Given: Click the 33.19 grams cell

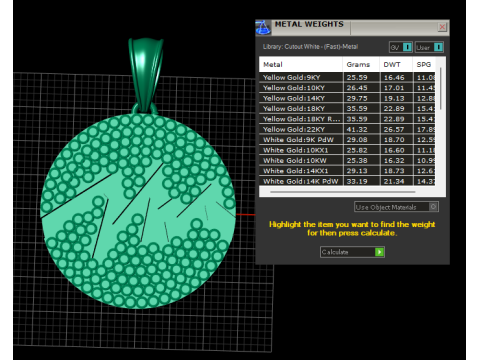Looking at the screenshot, I should (361, 181).
